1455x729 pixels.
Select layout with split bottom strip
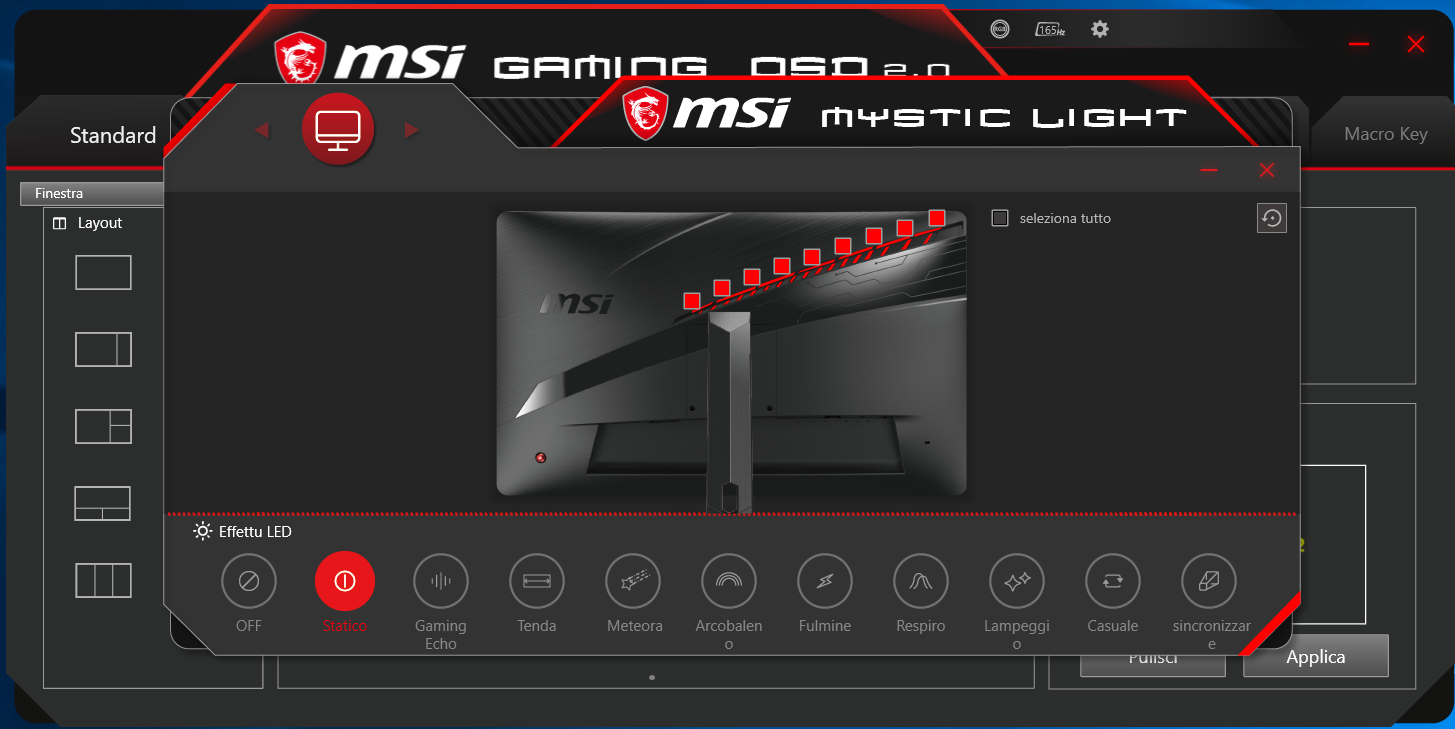point(103,503)
